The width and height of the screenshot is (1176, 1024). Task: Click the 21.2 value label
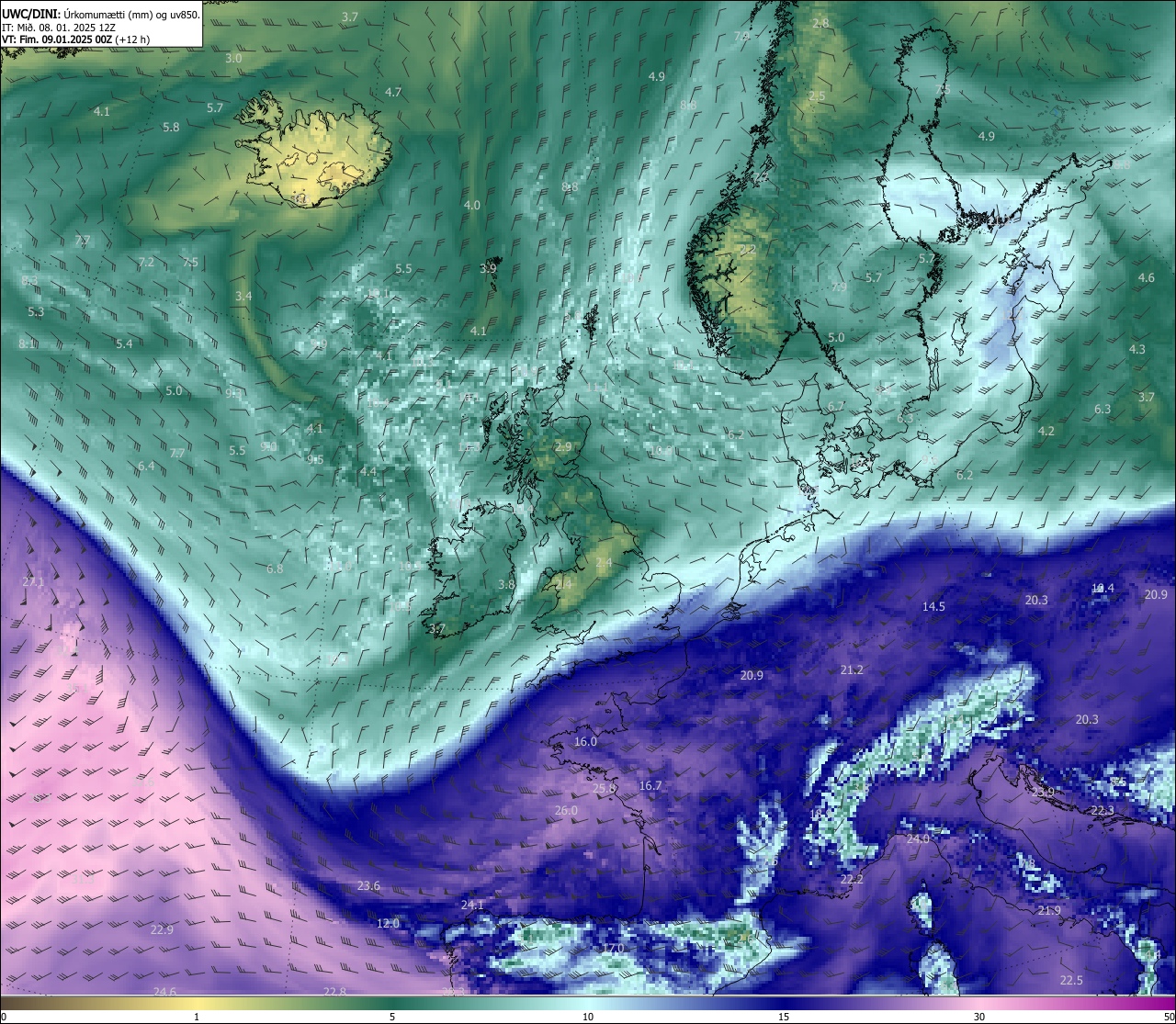(x=852, y=670)
